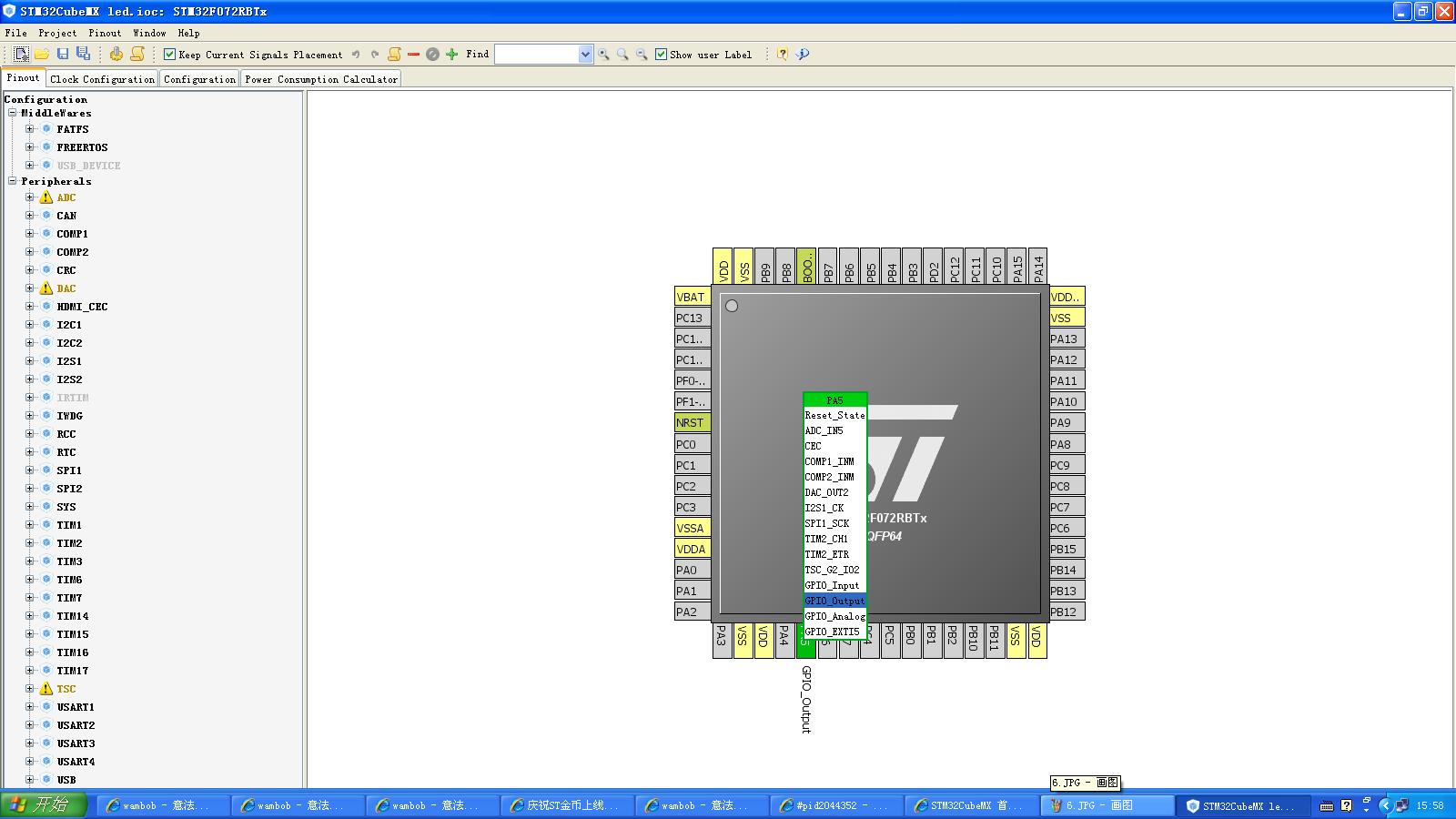The width and height of the screenshot is (1456, 819).
Task: Switch to Power Consumption Calculator tab
Action: coord(321,79)
